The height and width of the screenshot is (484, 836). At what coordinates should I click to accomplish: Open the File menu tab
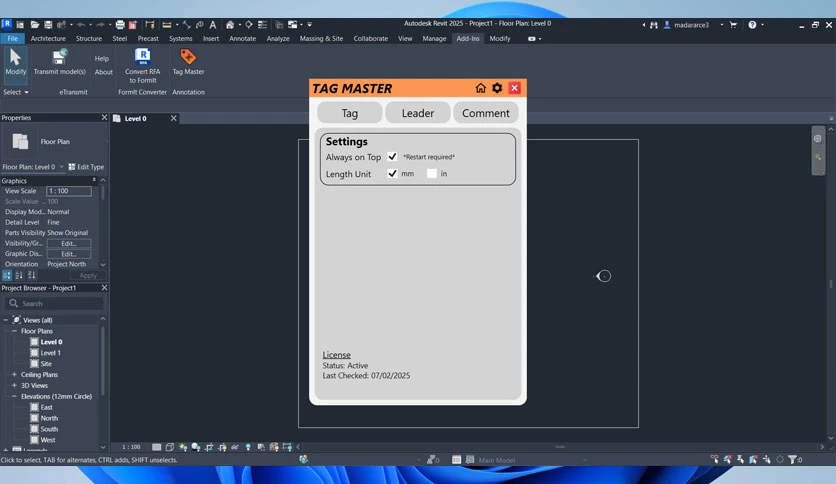point(13,38)
